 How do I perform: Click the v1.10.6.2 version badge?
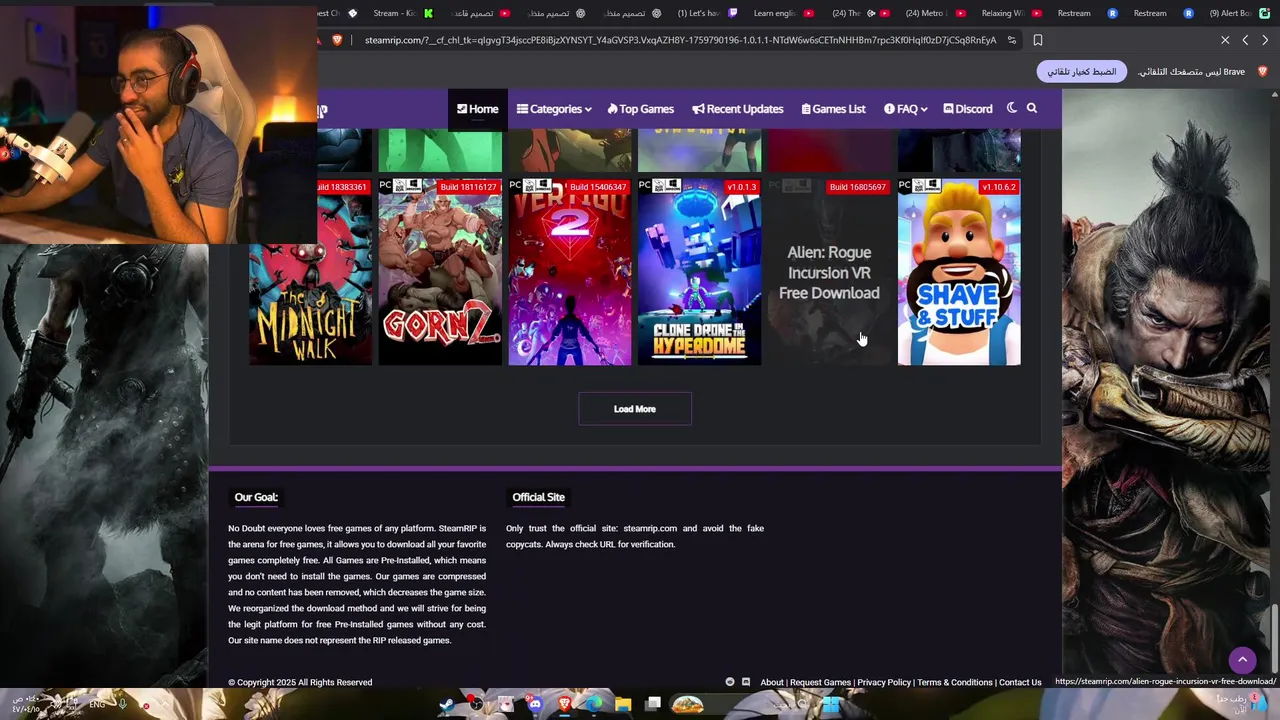point(999,187)
